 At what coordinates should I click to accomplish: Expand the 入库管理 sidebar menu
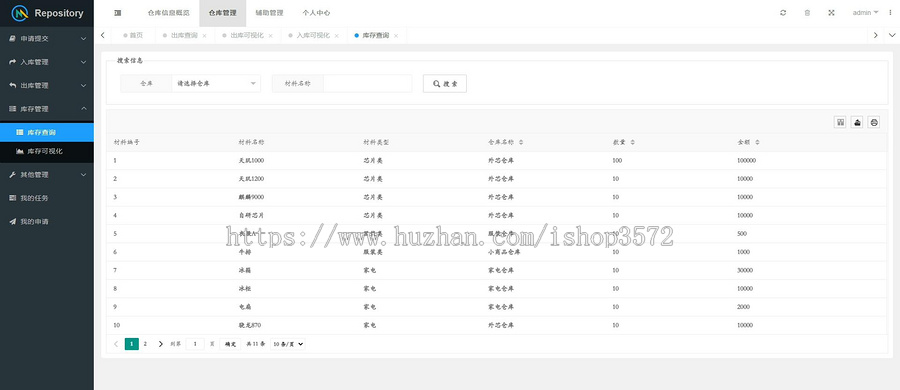pos(46,62)
